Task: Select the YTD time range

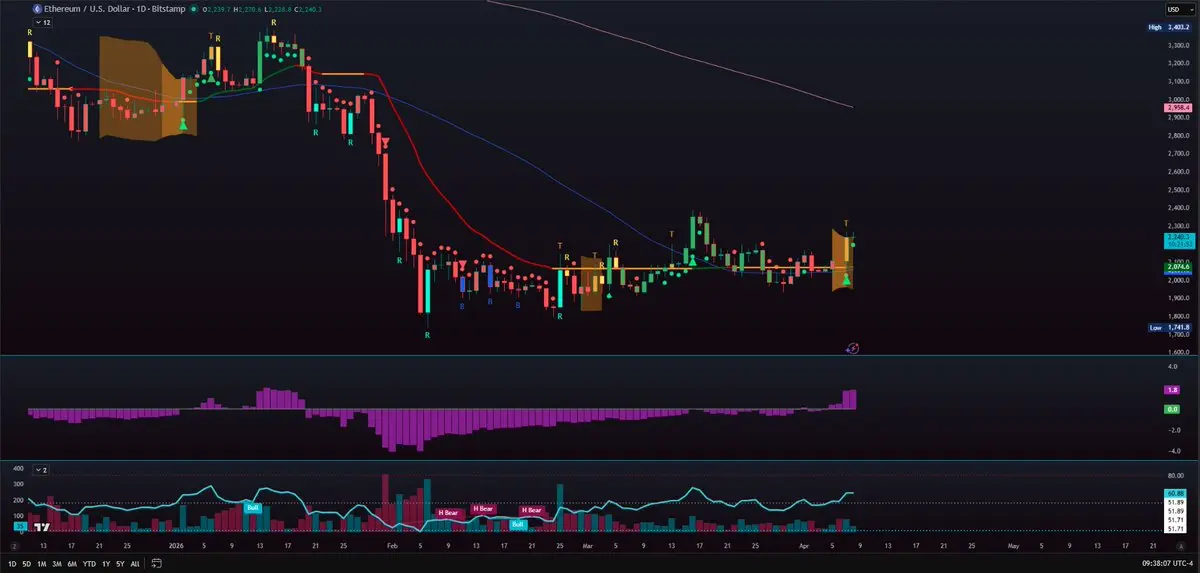Action: coord(90,565)
